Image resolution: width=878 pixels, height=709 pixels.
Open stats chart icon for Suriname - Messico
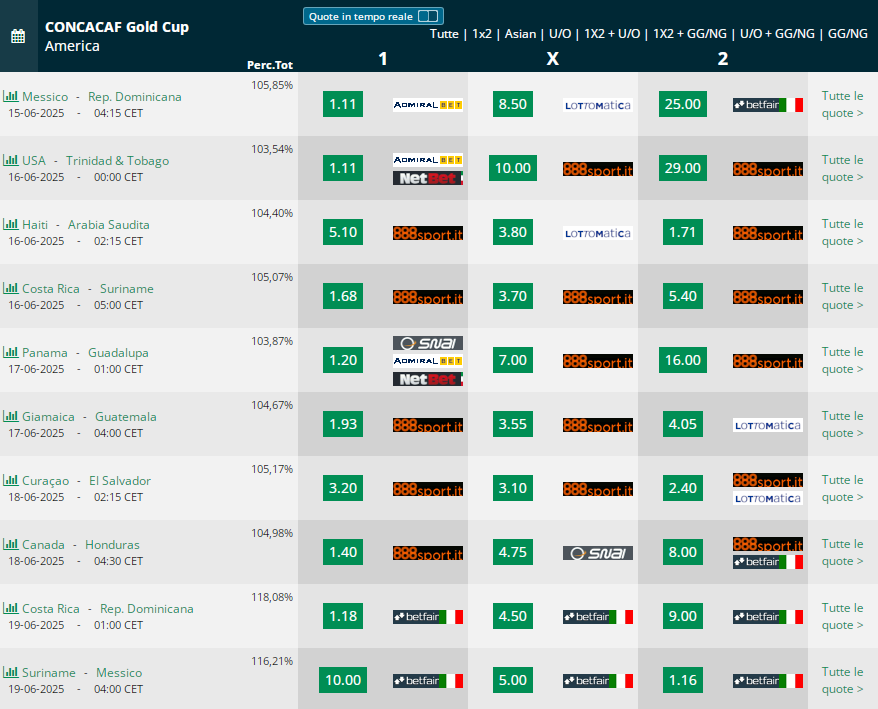(11, 672)
